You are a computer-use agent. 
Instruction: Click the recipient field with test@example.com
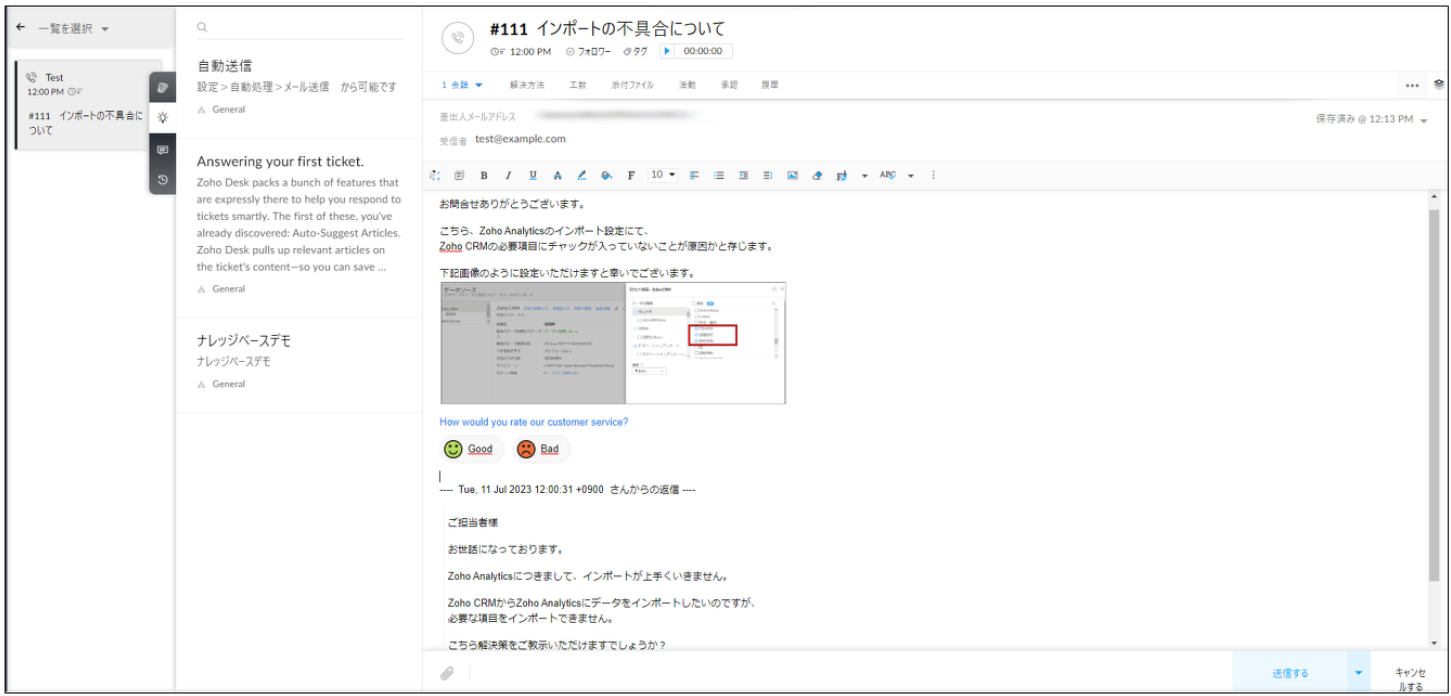520,140
